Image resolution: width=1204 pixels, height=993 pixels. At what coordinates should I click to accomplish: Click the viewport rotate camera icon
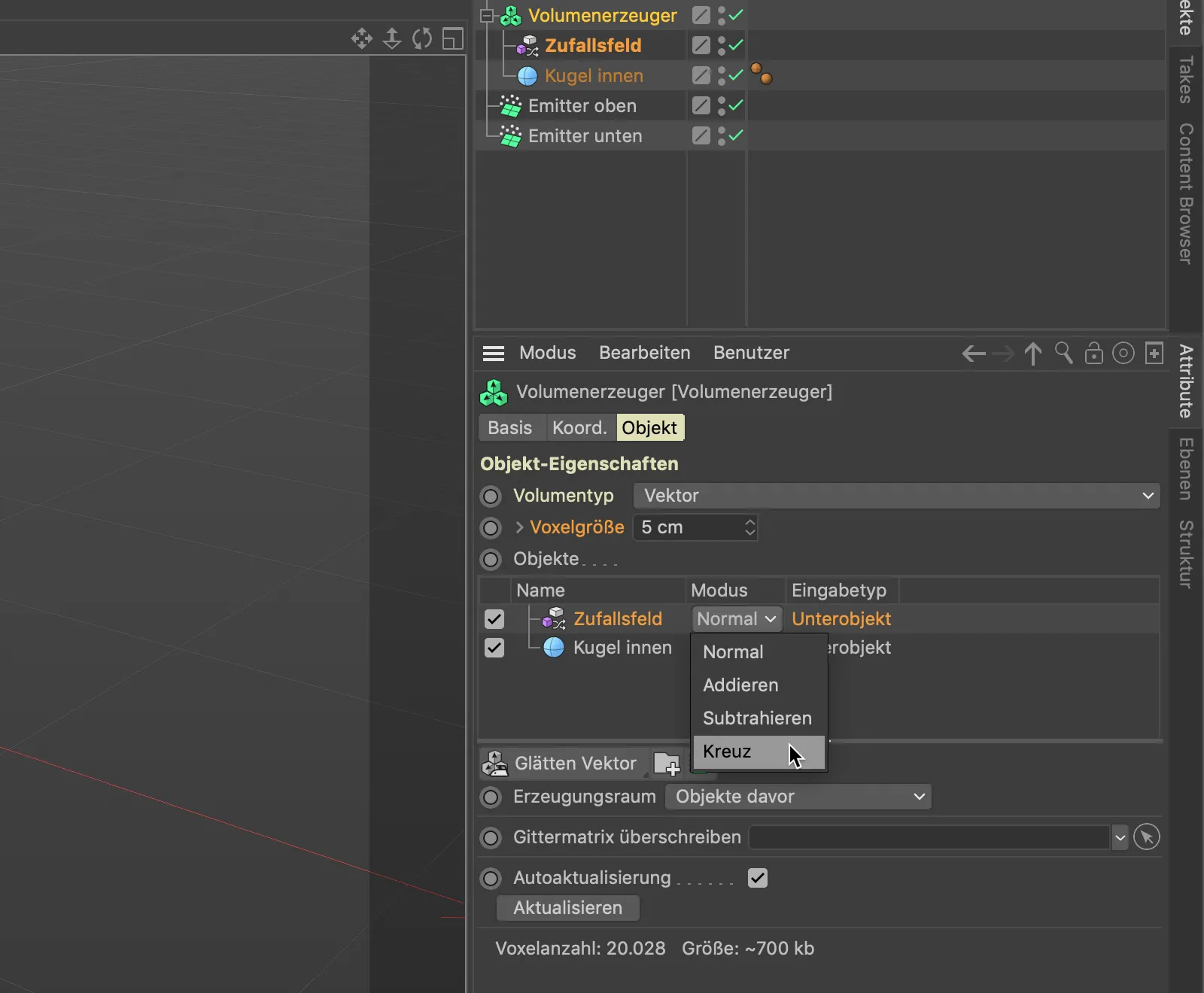(422, 38)
